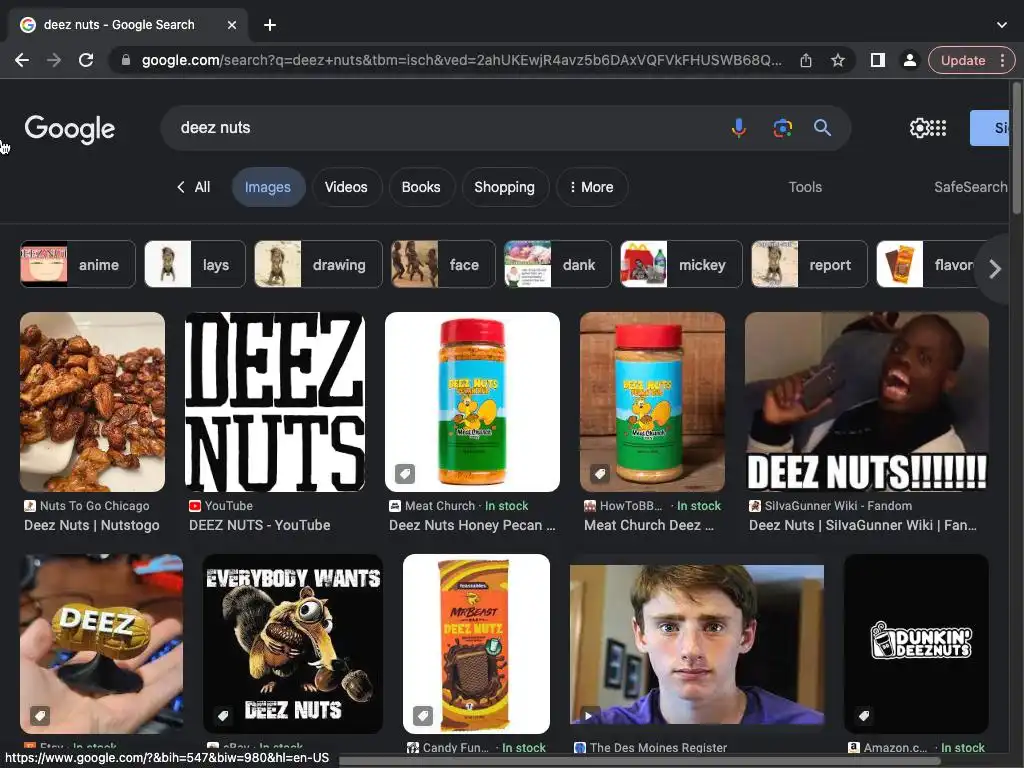Expand the tab search chevron at top right

point(1002,25)
